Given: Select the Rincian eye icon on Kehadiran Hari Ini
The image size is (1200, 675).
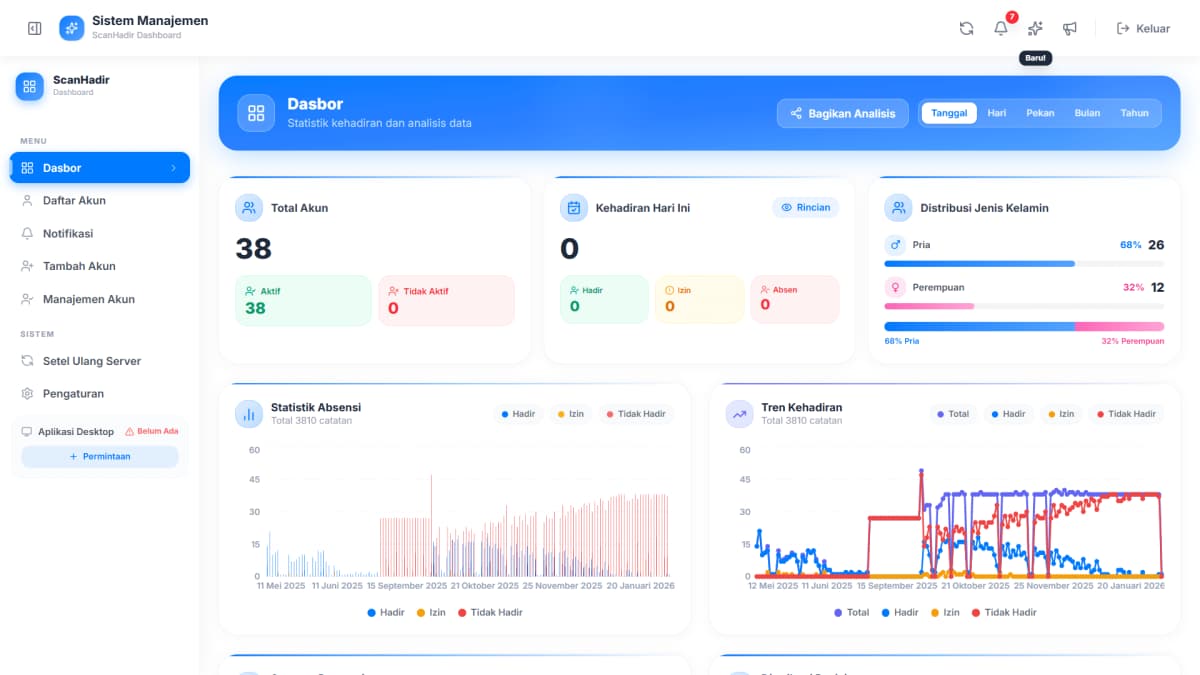Looking at the screenshot, I should (805, 207).
